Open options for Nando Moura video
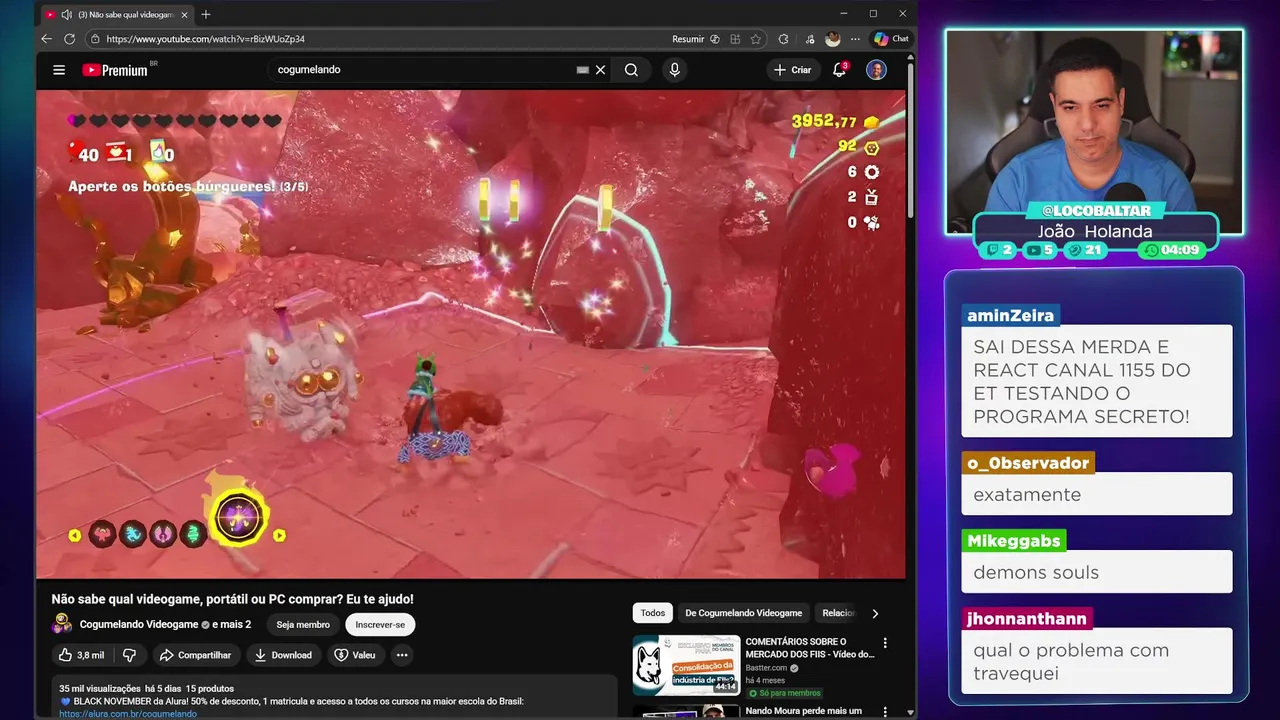Viewport: 1280px width, 720px height. [884, 712]
